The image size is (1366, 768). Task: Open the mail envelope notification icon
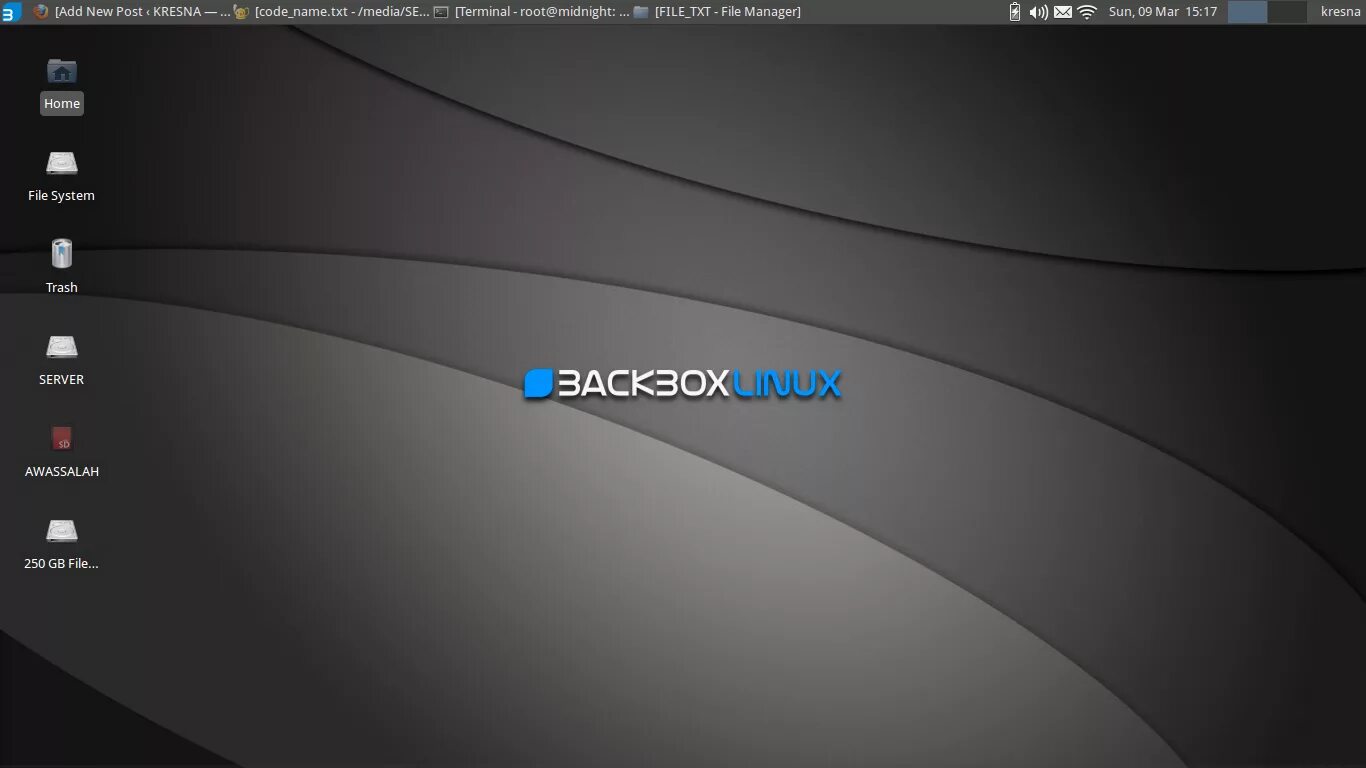[x=1063, y=12]
